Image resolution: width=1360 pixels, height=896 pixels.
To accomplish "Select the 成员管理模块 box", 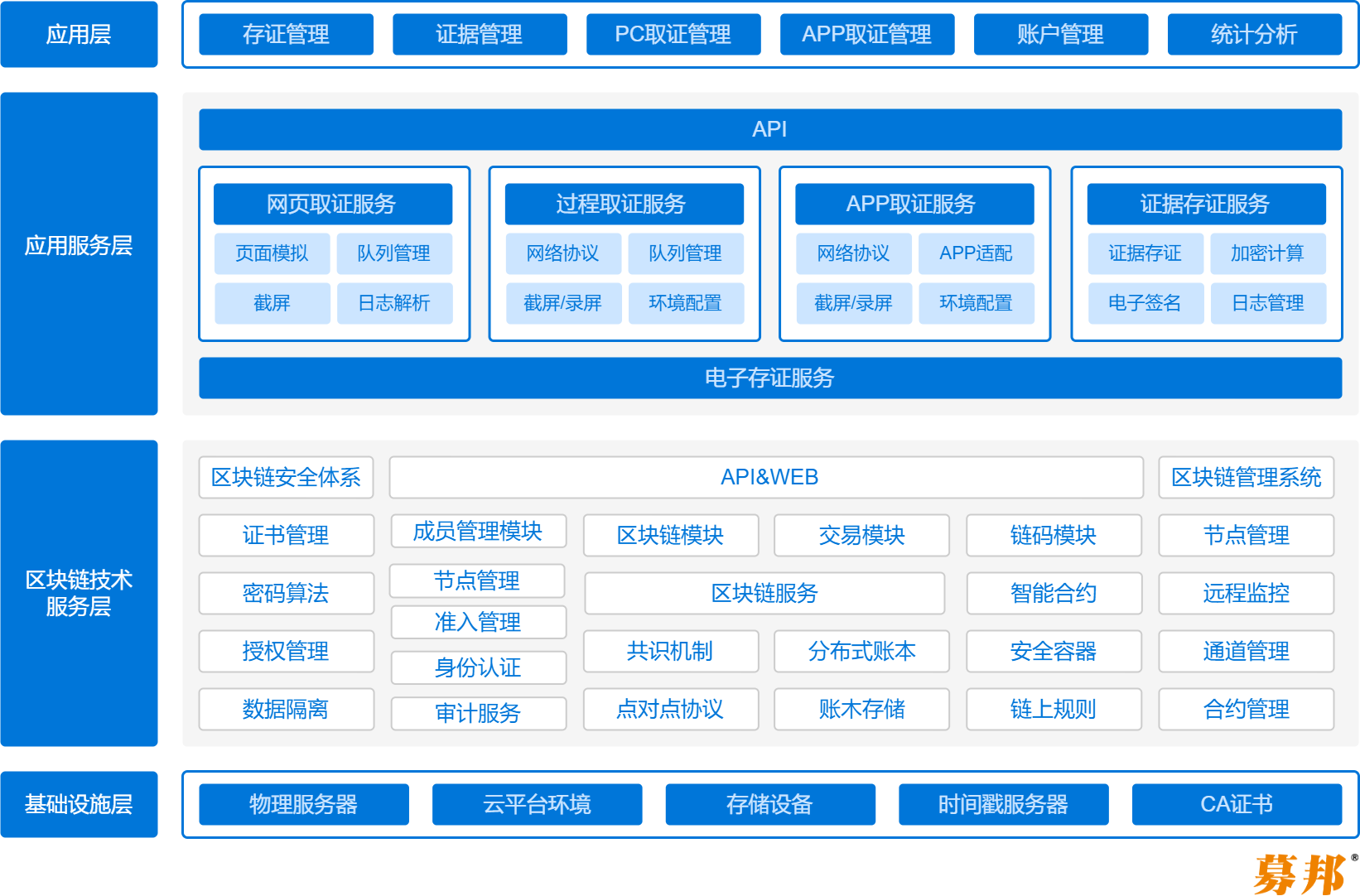I will [478, 532].
